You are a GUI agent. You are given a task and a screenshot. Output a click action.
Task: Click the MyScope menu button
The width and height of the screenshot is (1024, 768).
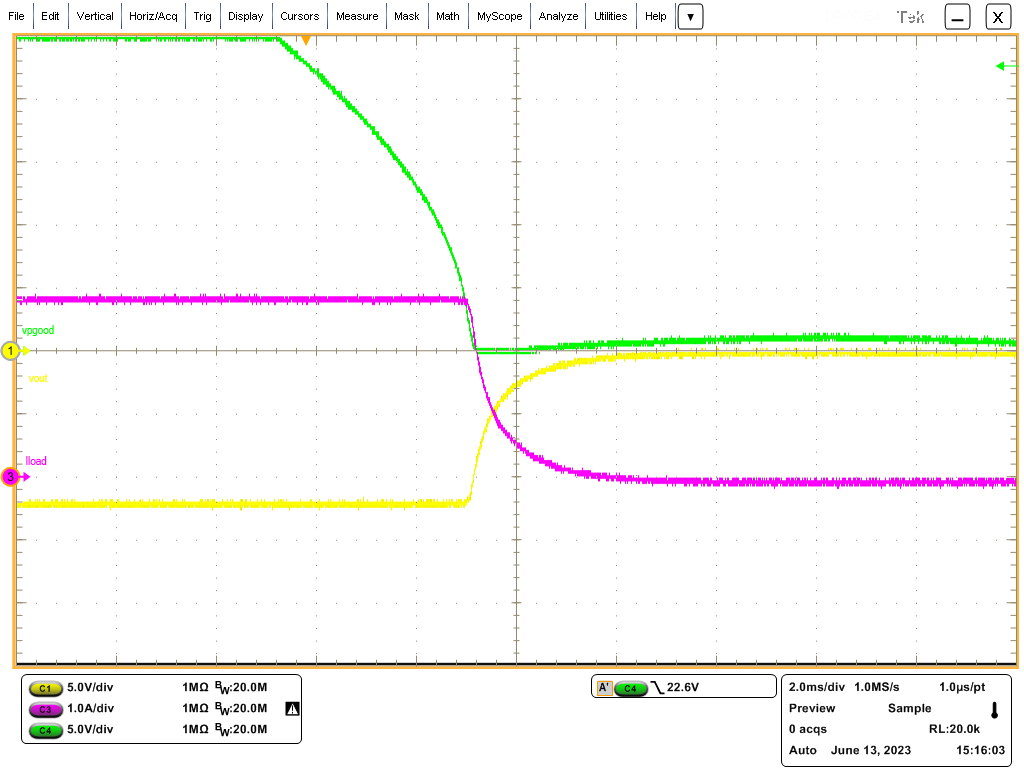pyautogui.click(x=499, y=16)
